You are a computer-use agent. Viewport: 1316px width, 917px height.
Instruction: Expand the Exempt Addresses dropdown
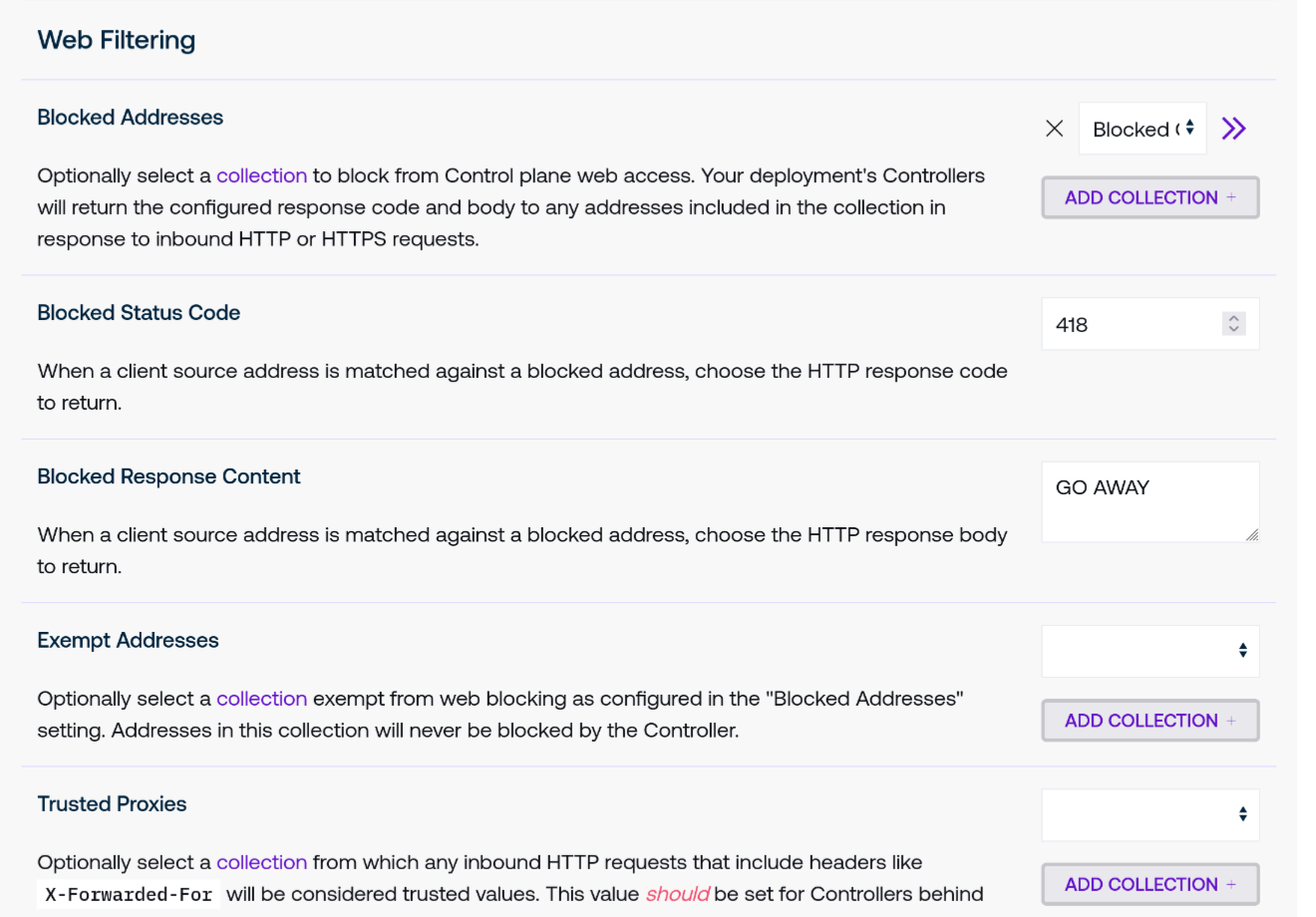[1150, 651]
